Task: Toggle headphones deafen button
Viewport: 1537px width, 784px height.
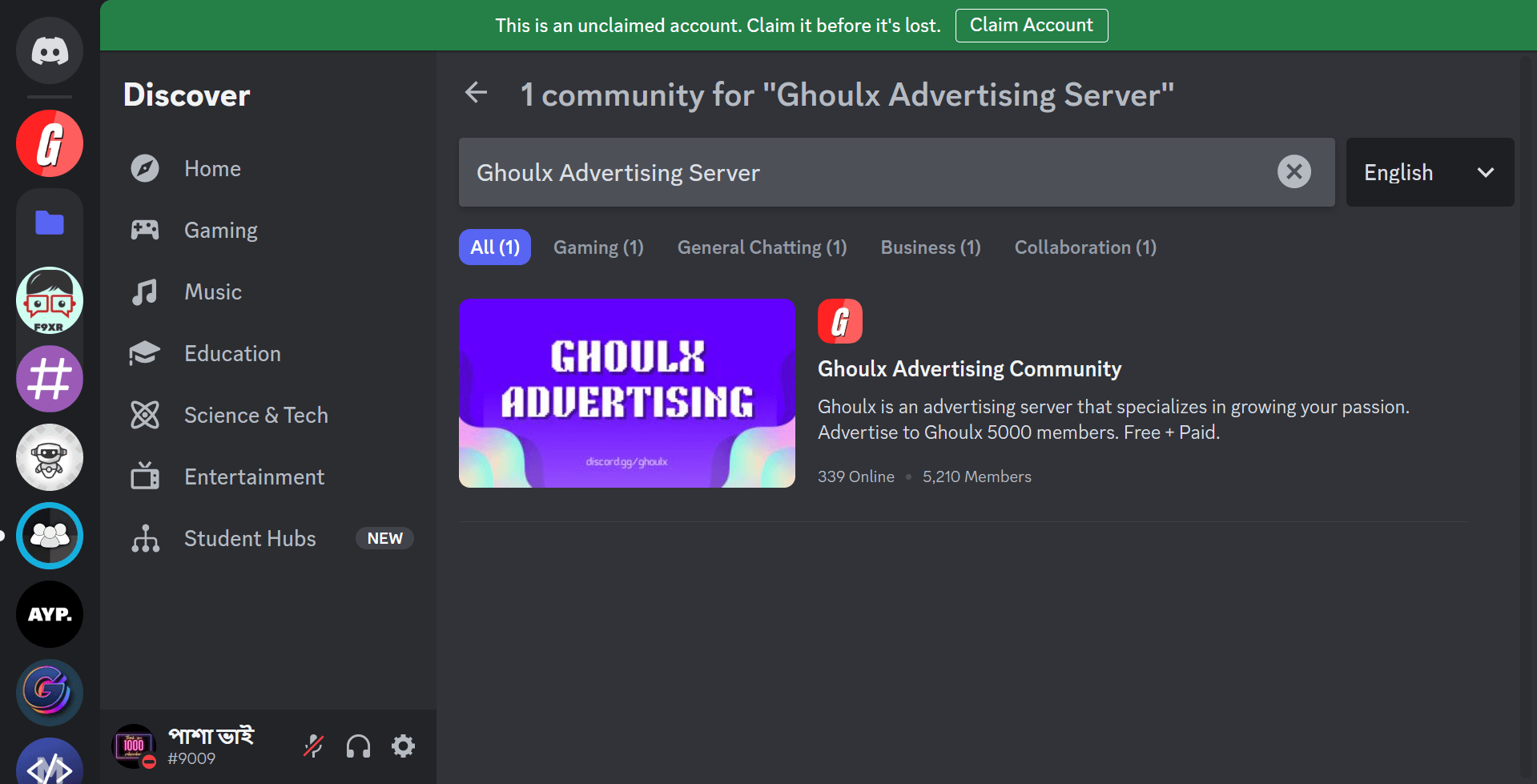Action: pos(358,746)
